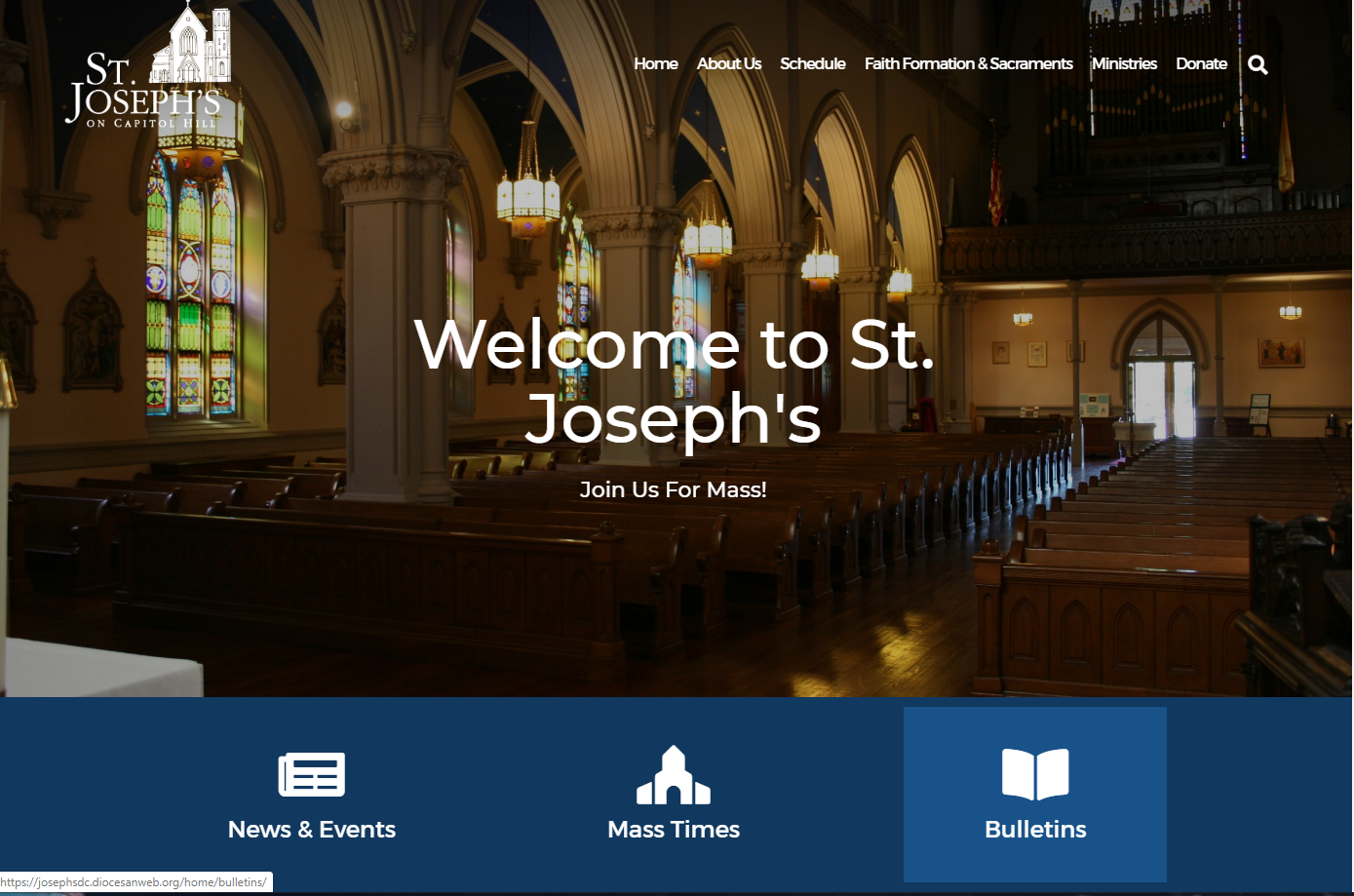The height and width of the screenshot is (896, 1354).
Task: Click the church building illustration in the logo
Action: 192,45
